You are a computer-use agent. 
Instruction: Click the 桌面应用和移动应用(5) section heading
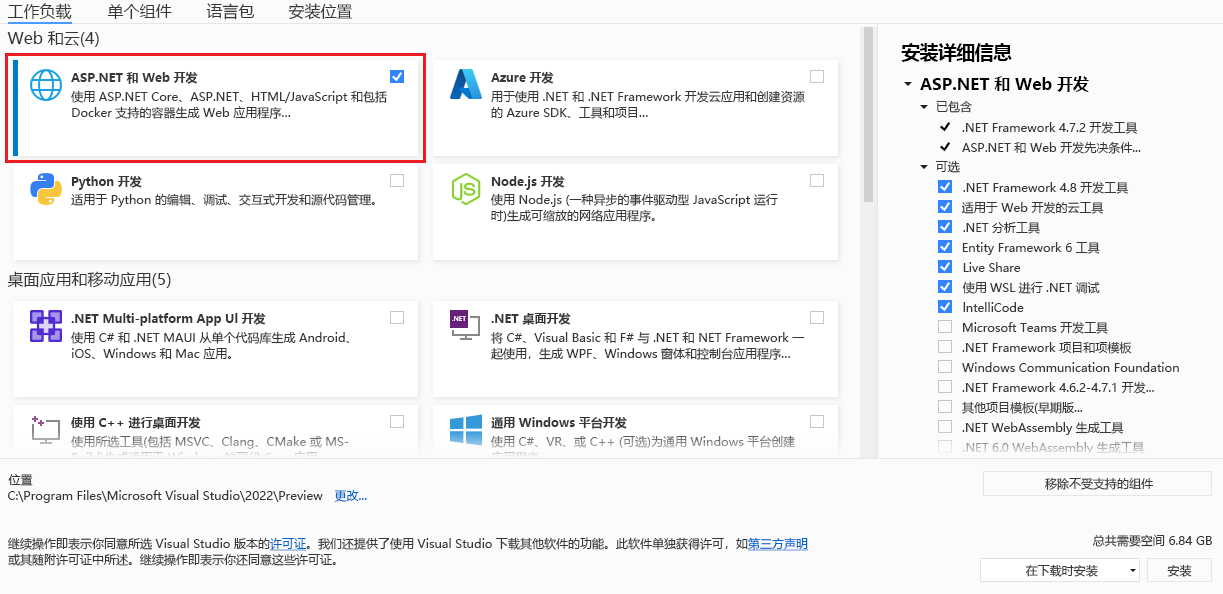coord(90,279)
